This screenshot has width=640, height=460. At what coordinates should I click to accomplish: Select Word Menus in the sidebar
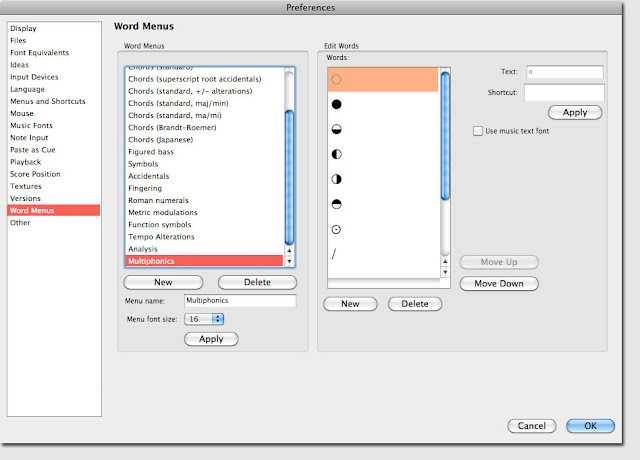pyautogui.click(x=53, y=210)
